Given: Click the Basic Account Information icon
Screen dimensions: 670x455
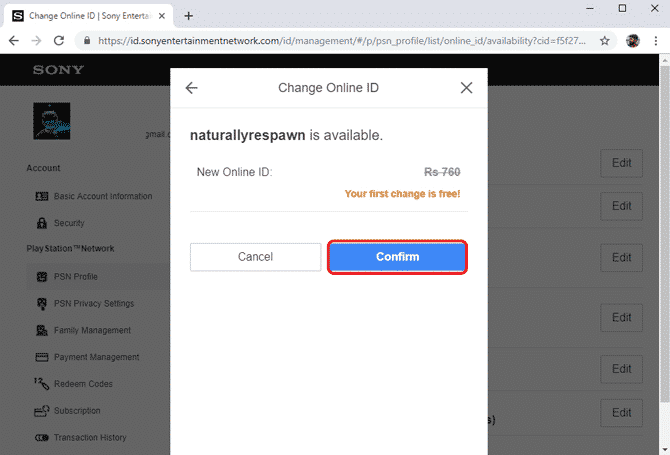Looking at the screenshot, I should (41, 196).
